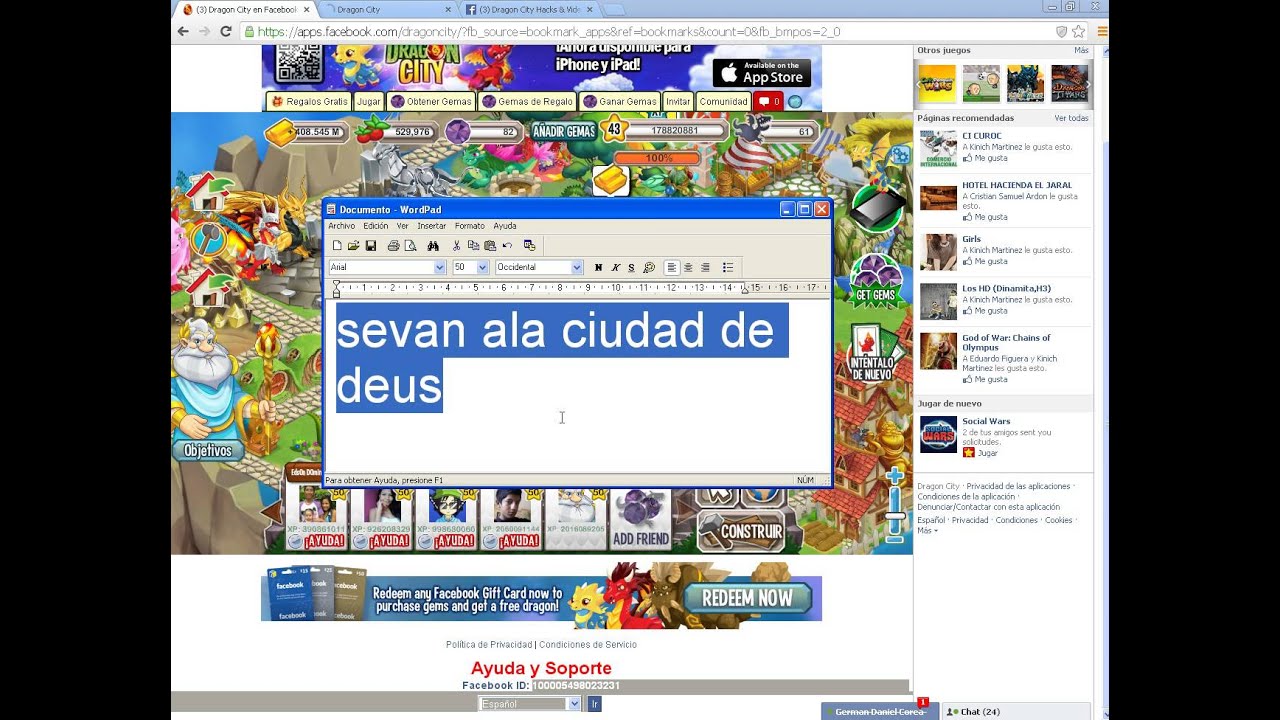
Task: Click the Find binoculars icon in WordPad
Action: pos(433,246)
